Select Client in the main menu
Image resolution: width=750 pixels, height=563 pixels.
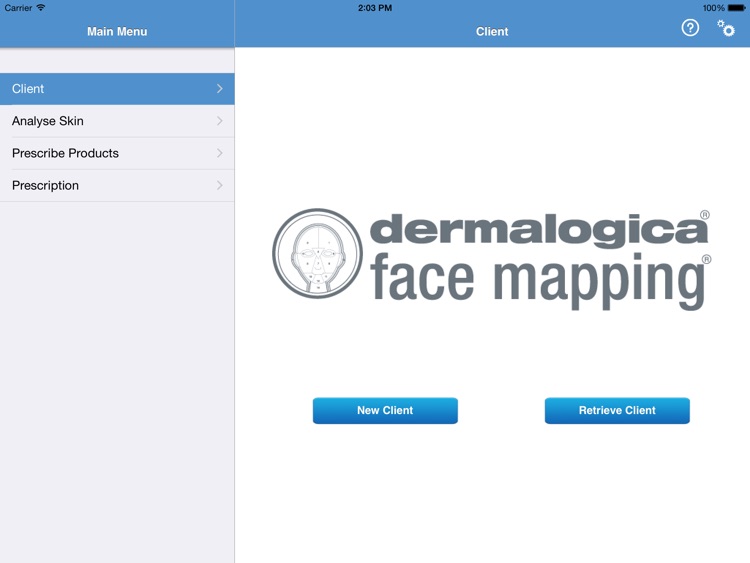click(x=117, y=89)
